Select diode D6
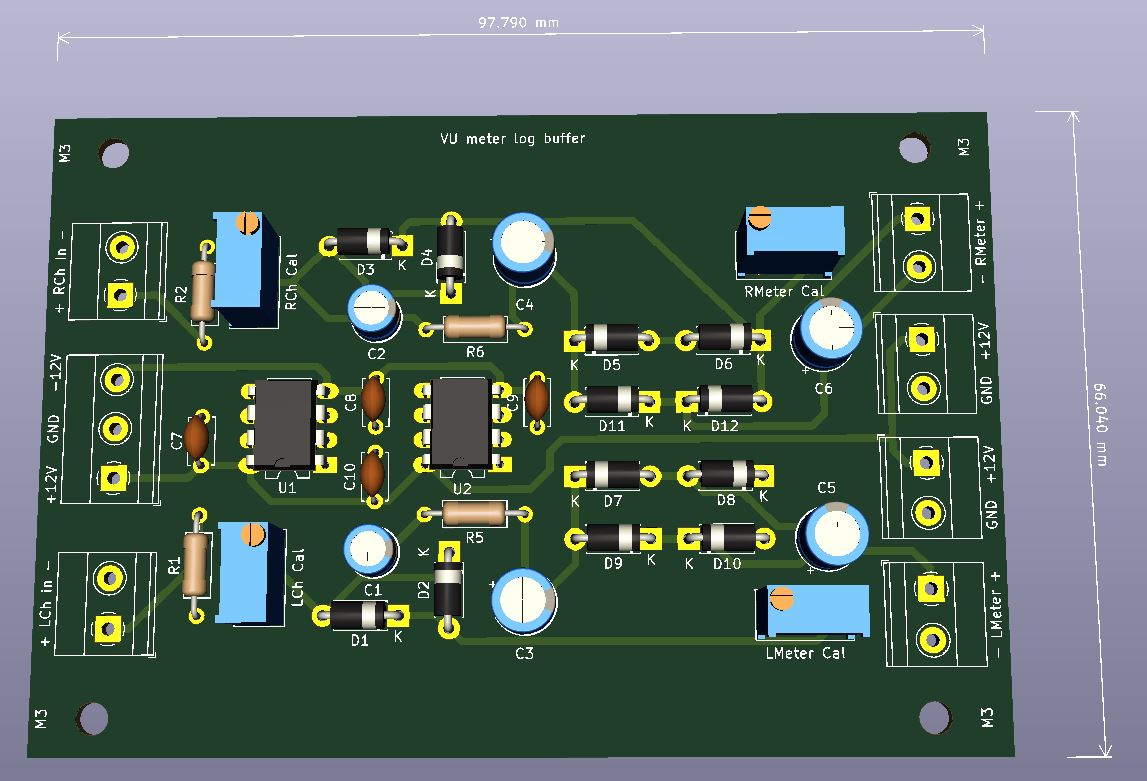Screen dimensions: 1147x781 click(x=723, y=338)
